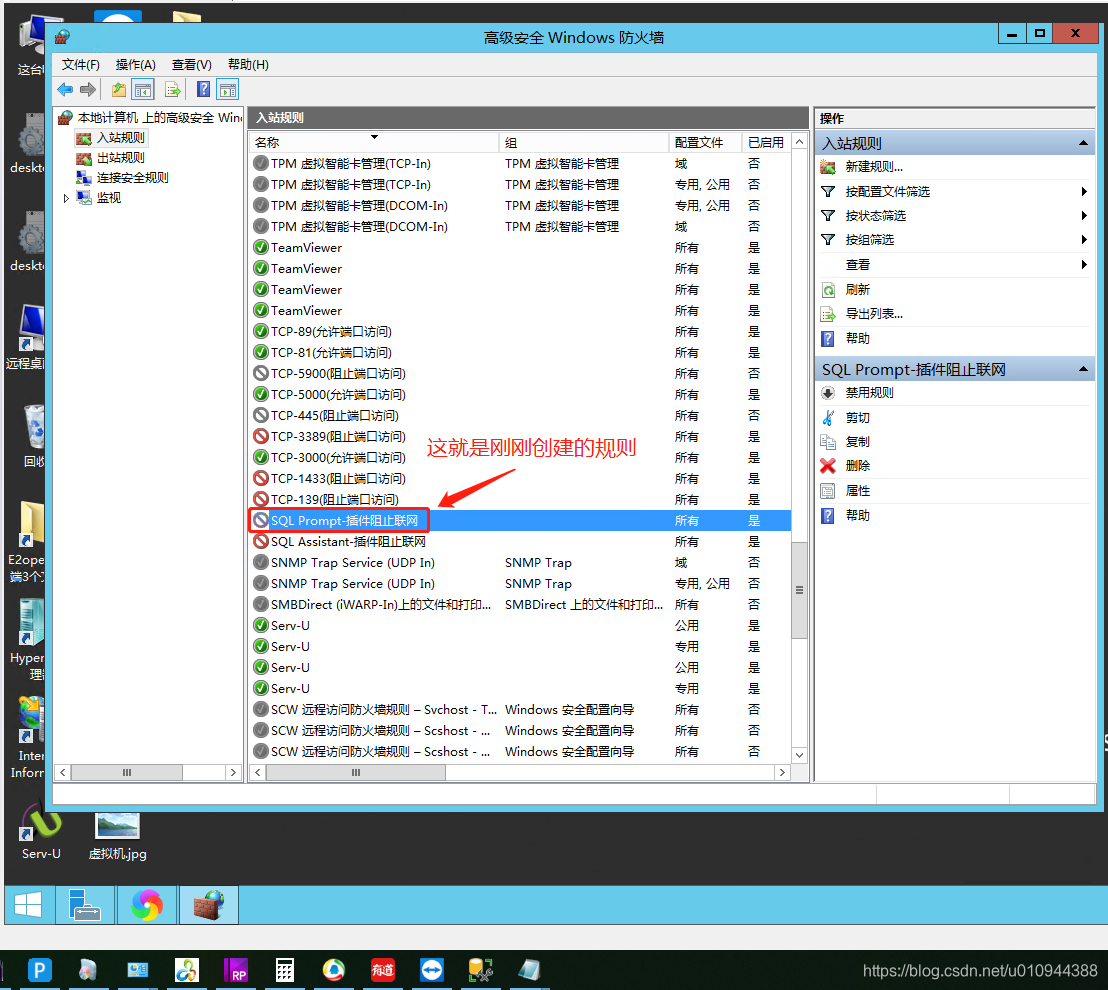
Task: Click the block icon of TCP-139 rule
Action: [261, 500]
